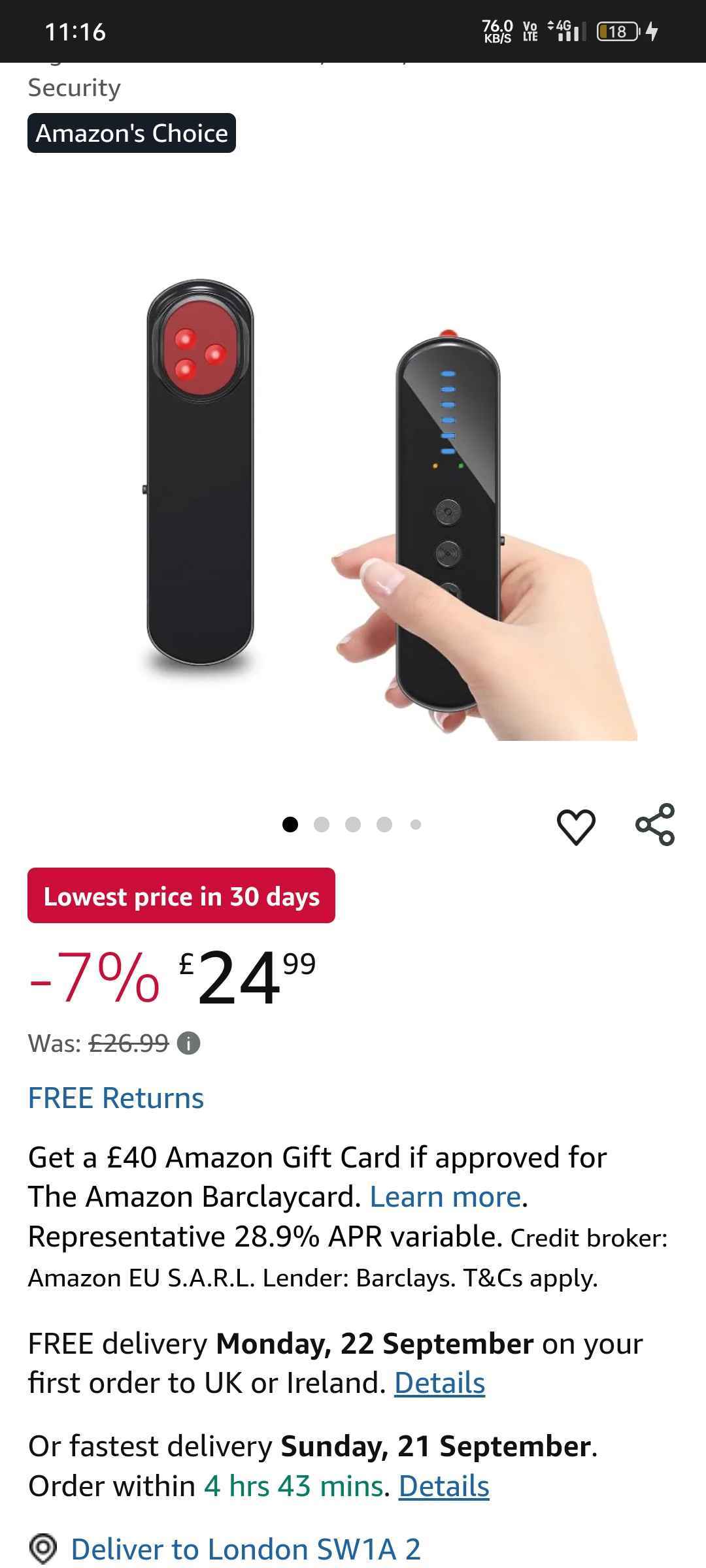
Task: Tap the share icon
Action: (655, 825)
